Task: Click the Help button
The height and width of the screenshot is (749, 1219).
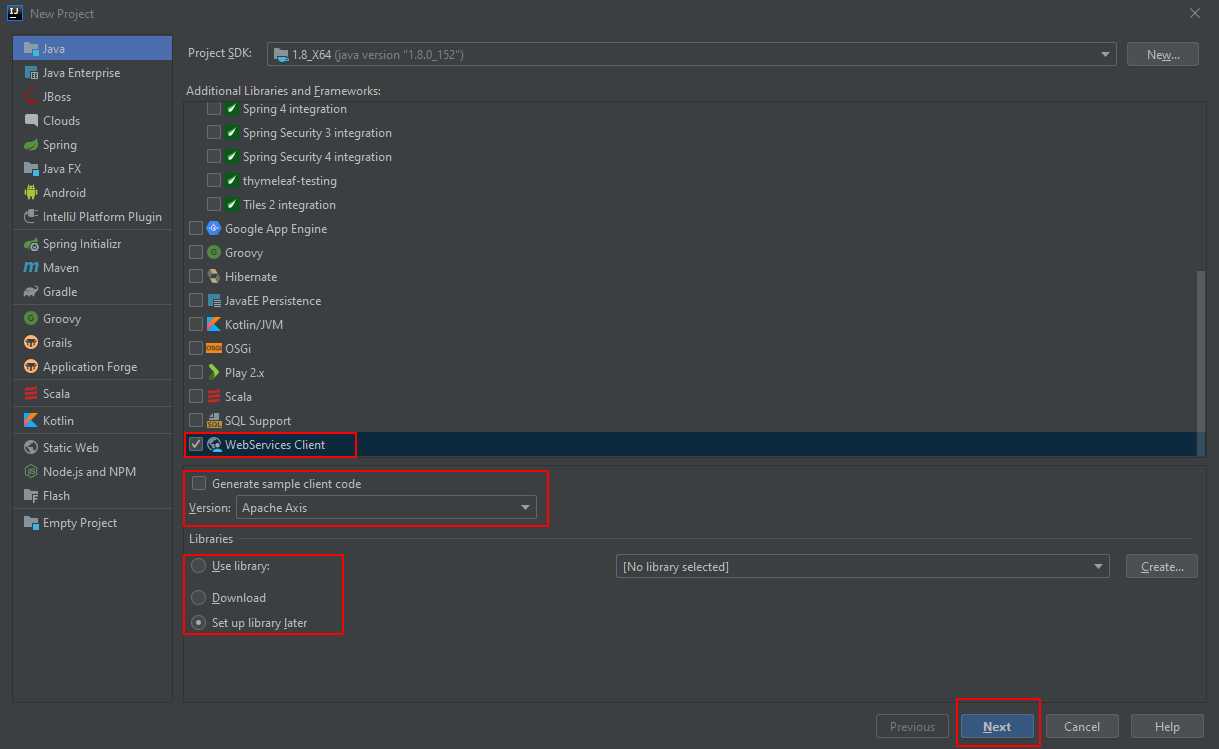Action: coord(1167,726)
